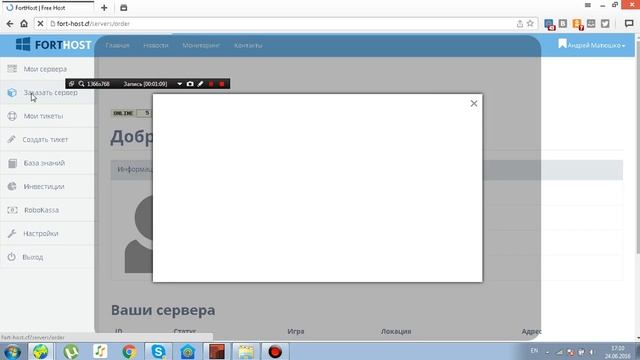Click the money icon beside RoboKassa
Screen dimensions: 640x360
(x=12, y=210)
